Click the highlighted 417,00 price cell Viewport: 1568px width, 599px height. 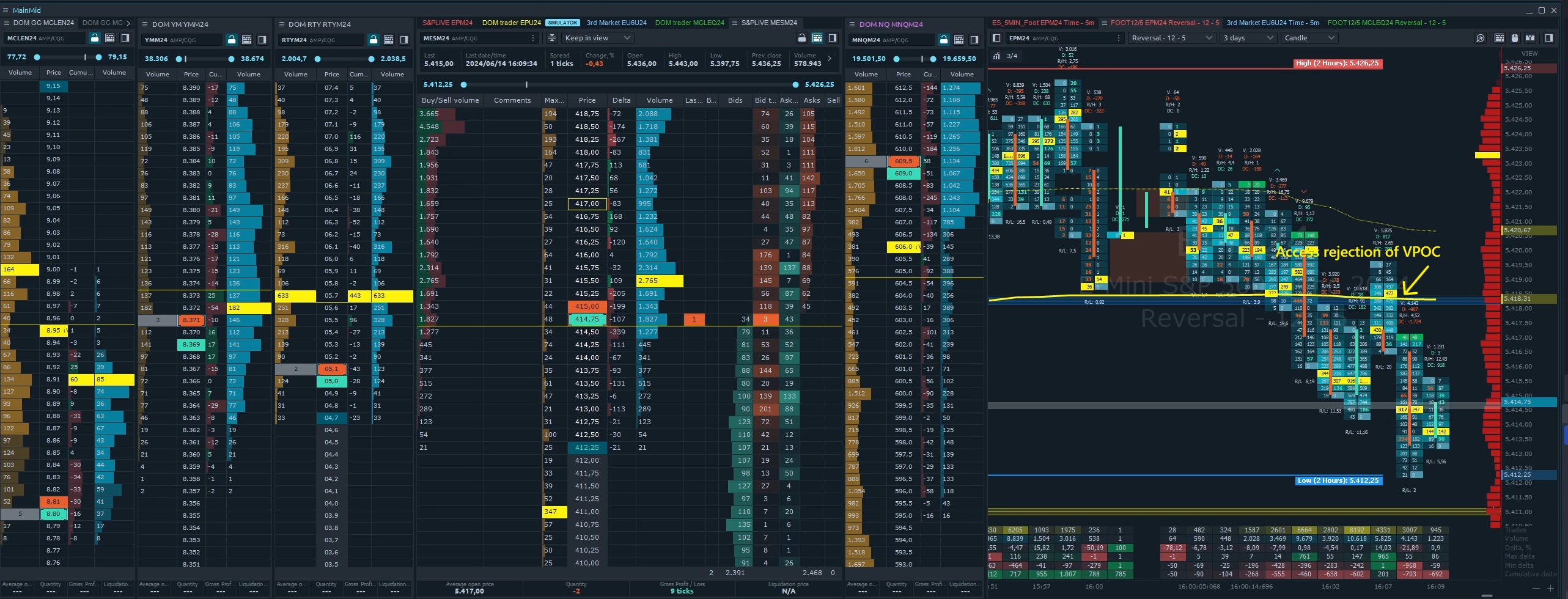point(587,204)
